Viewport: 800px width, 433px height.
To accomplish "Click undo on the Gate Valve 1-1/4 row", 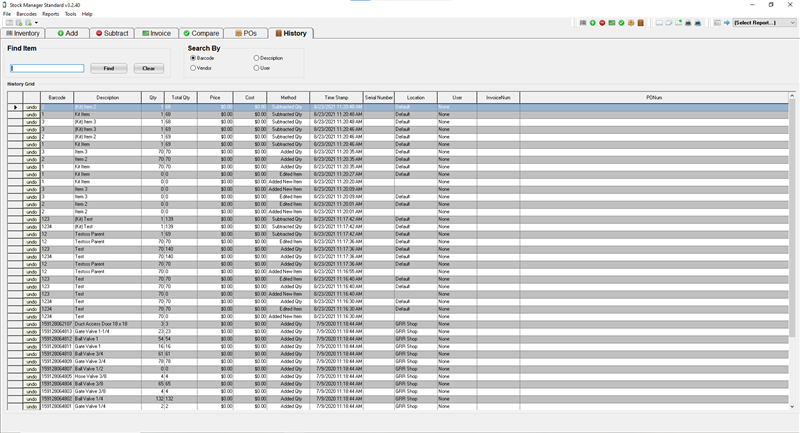I will pyautogui.click(x=32, y=332).
